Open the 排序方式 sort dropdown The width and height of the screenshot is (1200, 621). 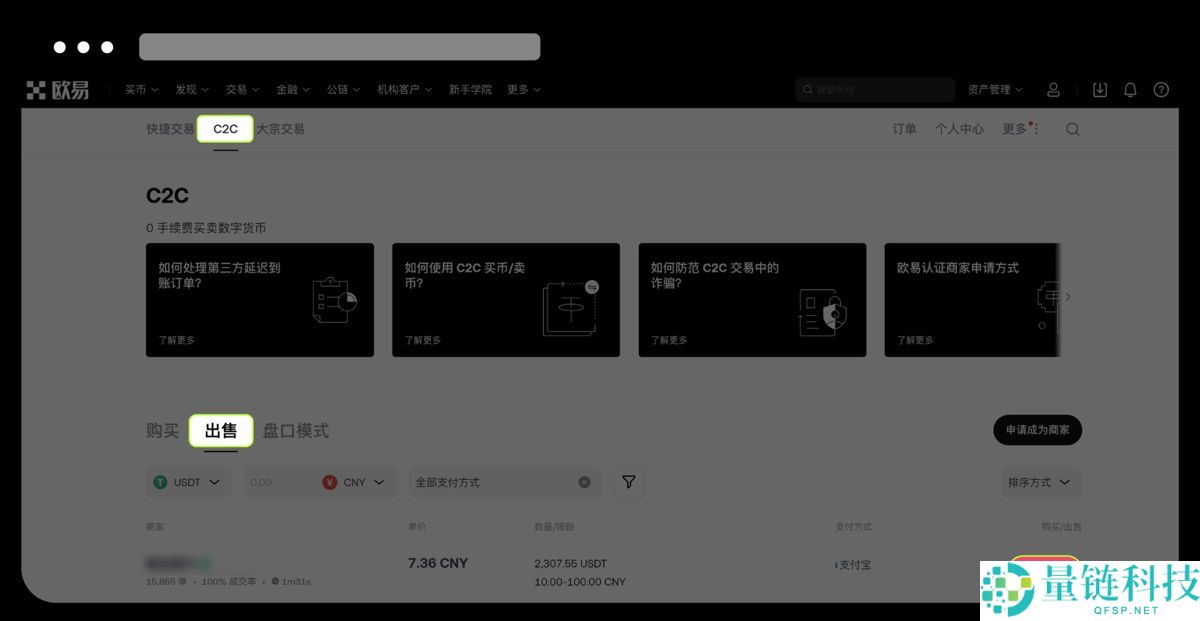point(1040,482)
